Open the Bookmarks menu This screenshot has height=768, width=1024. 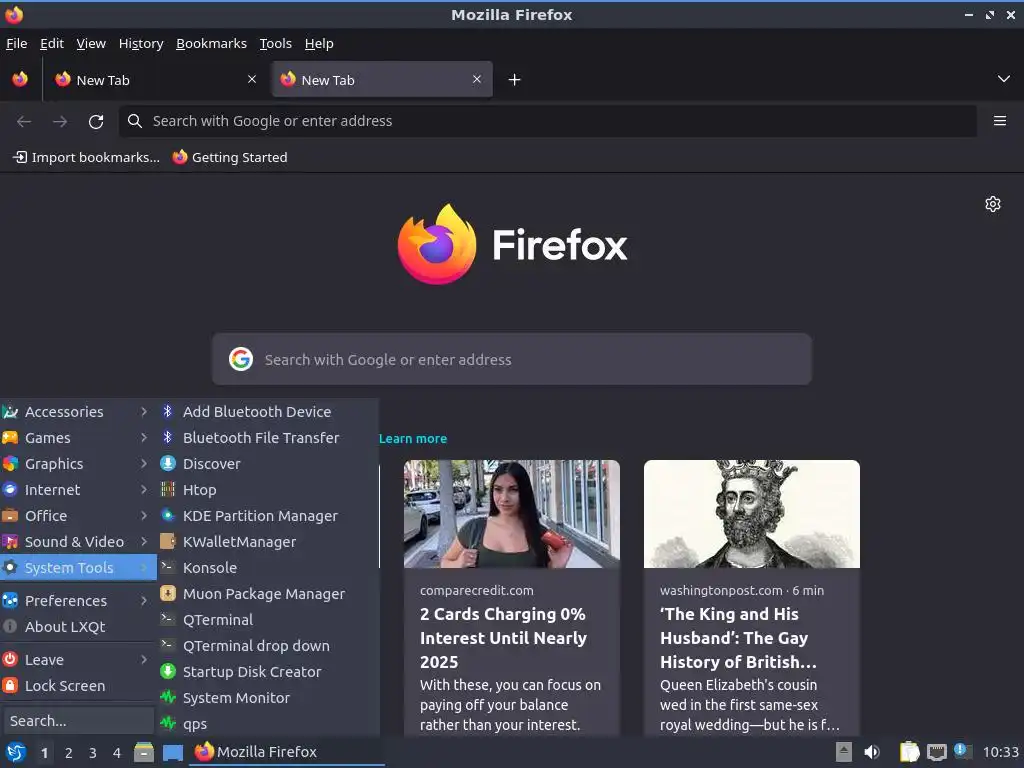point(212,44)
